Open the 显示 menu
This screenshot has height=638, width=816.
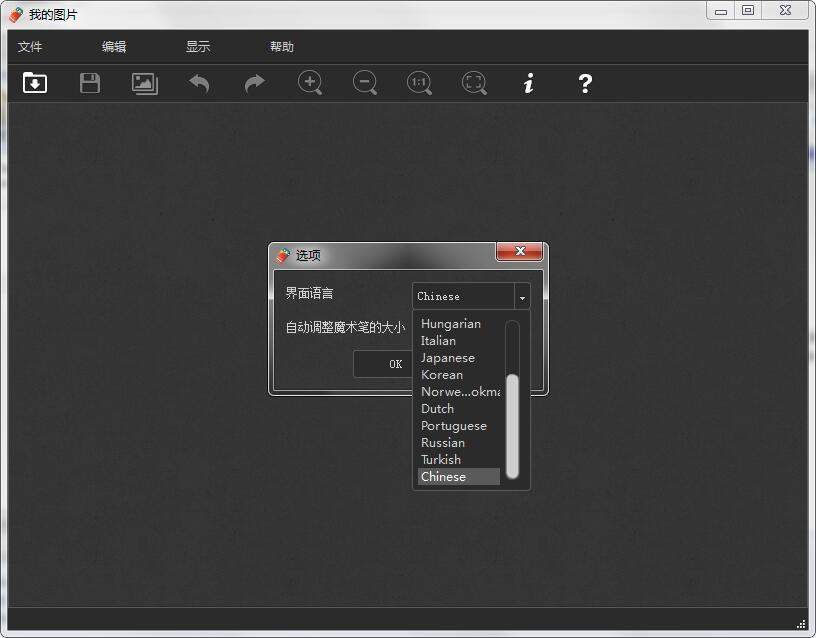[197, 46]
